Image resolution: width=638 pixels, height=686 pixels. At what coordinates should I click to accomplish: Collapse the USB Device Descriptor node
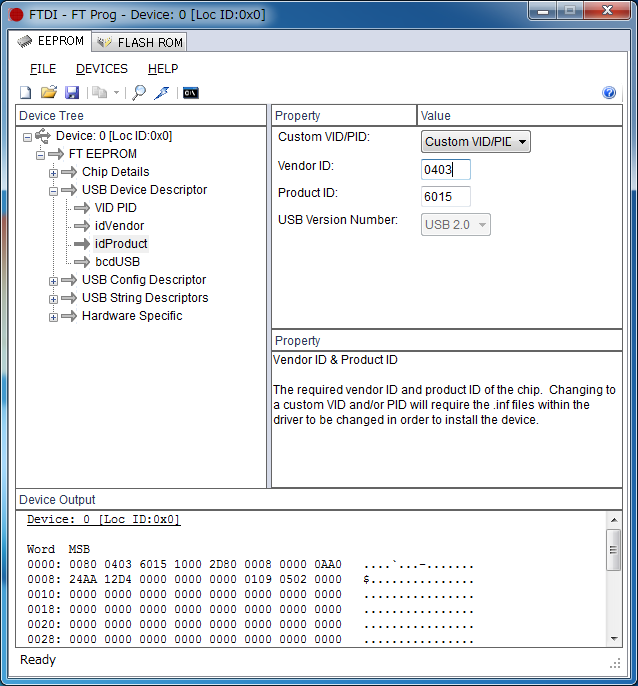pos(53,191)
